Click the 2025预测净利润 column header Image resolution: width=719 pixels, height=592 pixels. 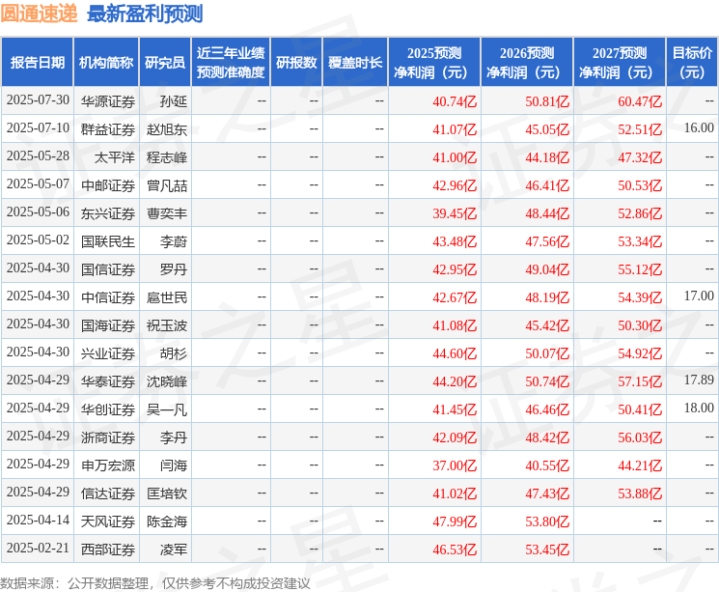[x=434, y=62]
